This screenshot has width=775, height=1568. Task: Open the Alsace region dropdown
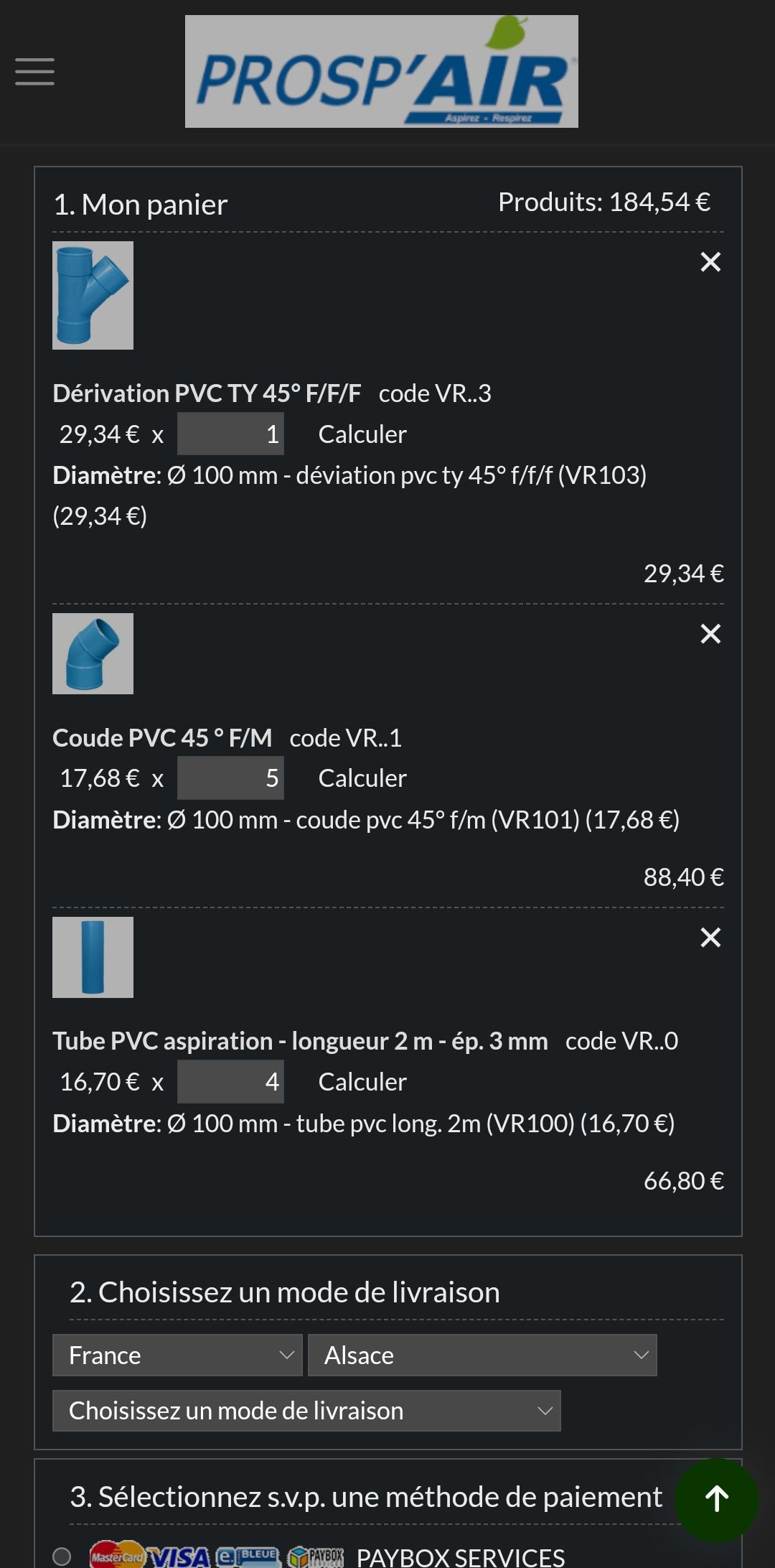coord(482,1355)
